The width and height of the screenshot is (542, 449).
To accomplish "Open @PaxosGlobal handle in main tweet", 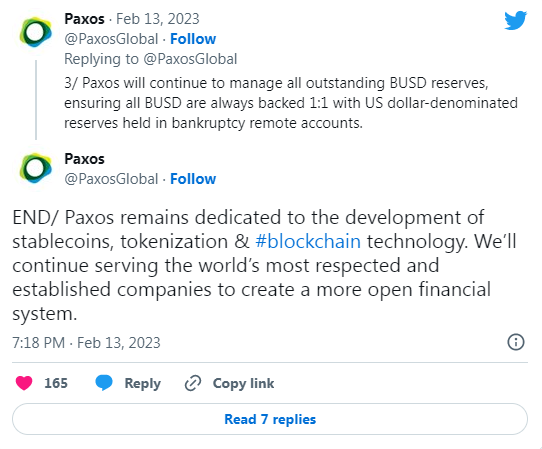I will point(111,179).
